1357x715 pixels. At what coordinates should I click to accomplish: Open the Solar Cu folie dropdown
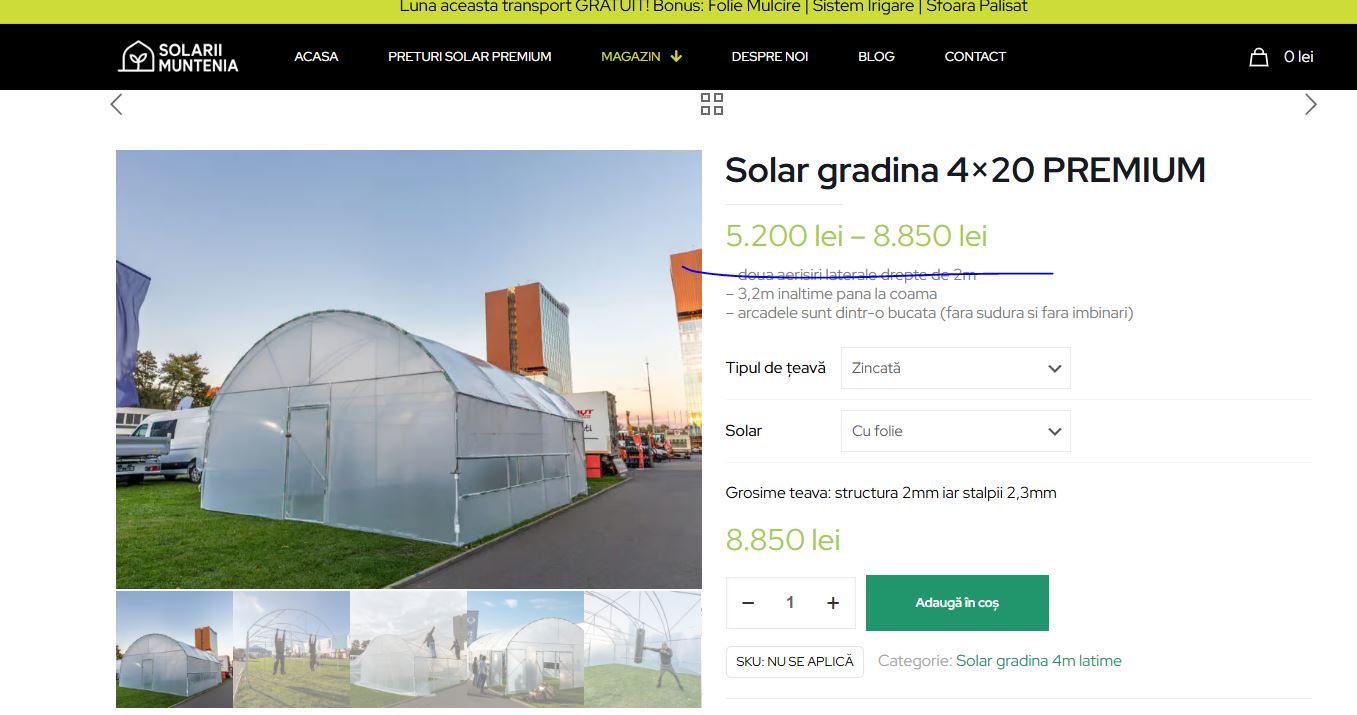(956, 431)
